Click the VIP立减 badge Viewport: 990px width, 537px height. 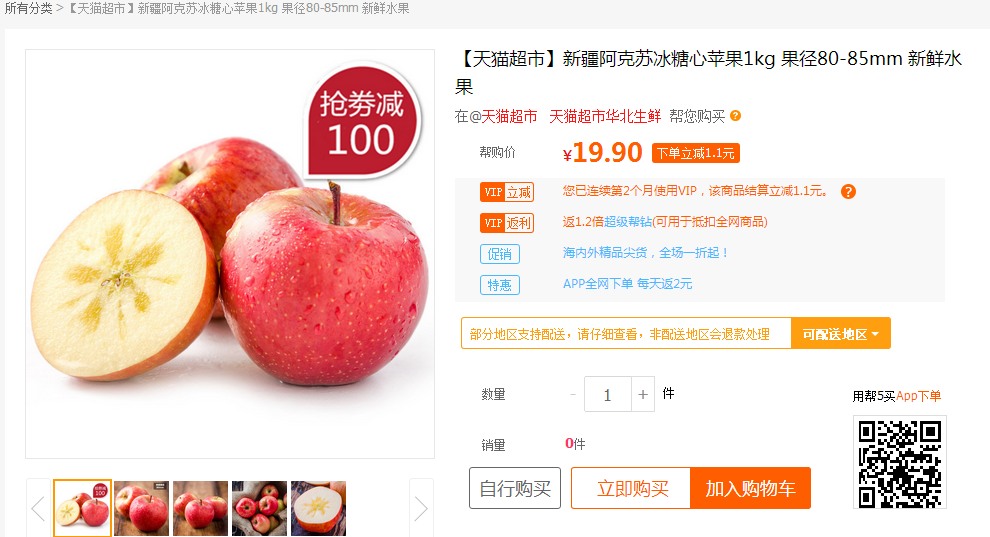(x=507, y=192)
